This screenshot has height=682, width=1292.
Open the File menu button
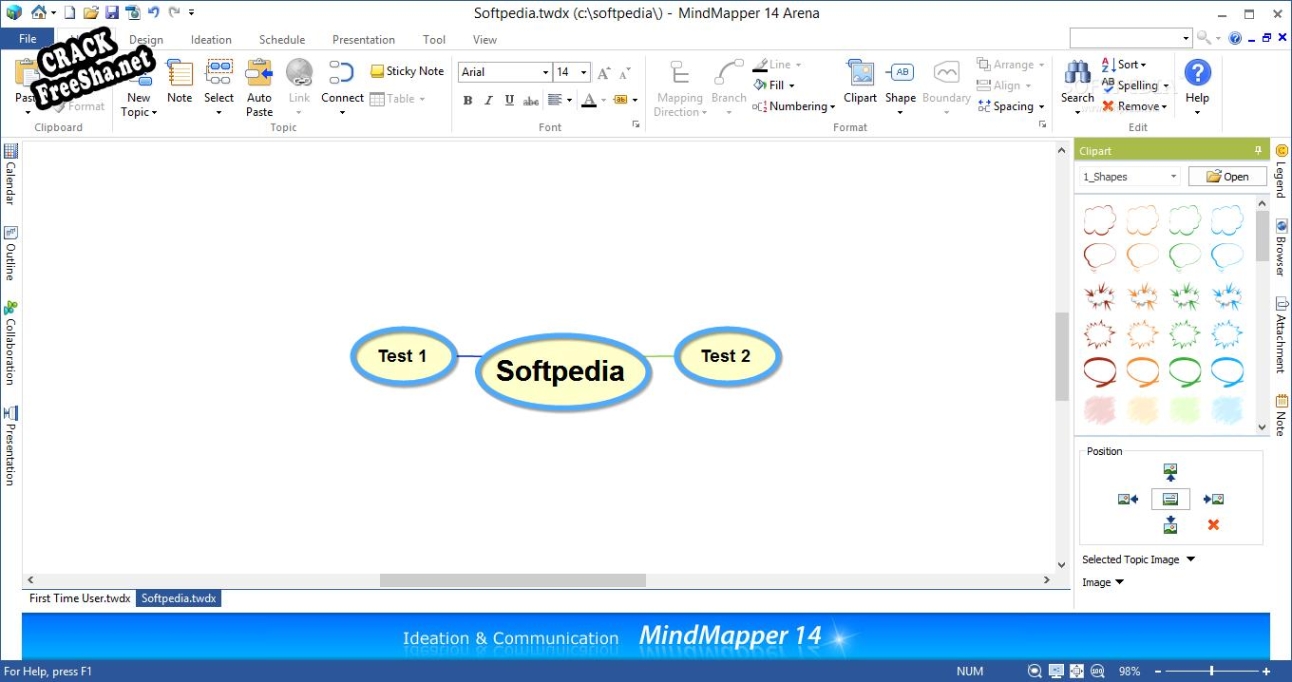(28, 39)
